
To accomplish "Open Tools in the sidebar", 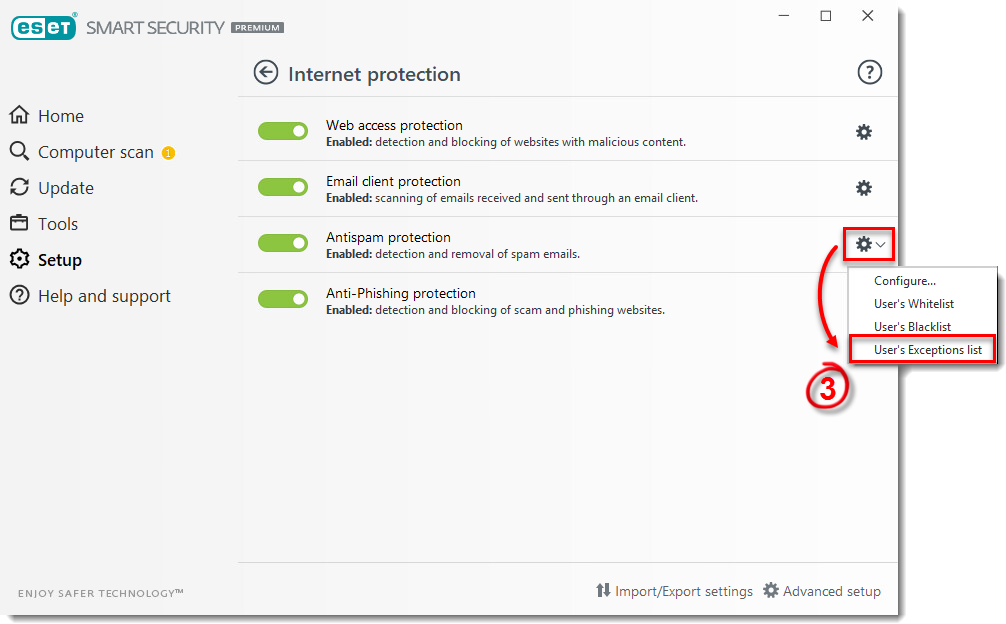I will pyautogui.click(x=57, y=224).
